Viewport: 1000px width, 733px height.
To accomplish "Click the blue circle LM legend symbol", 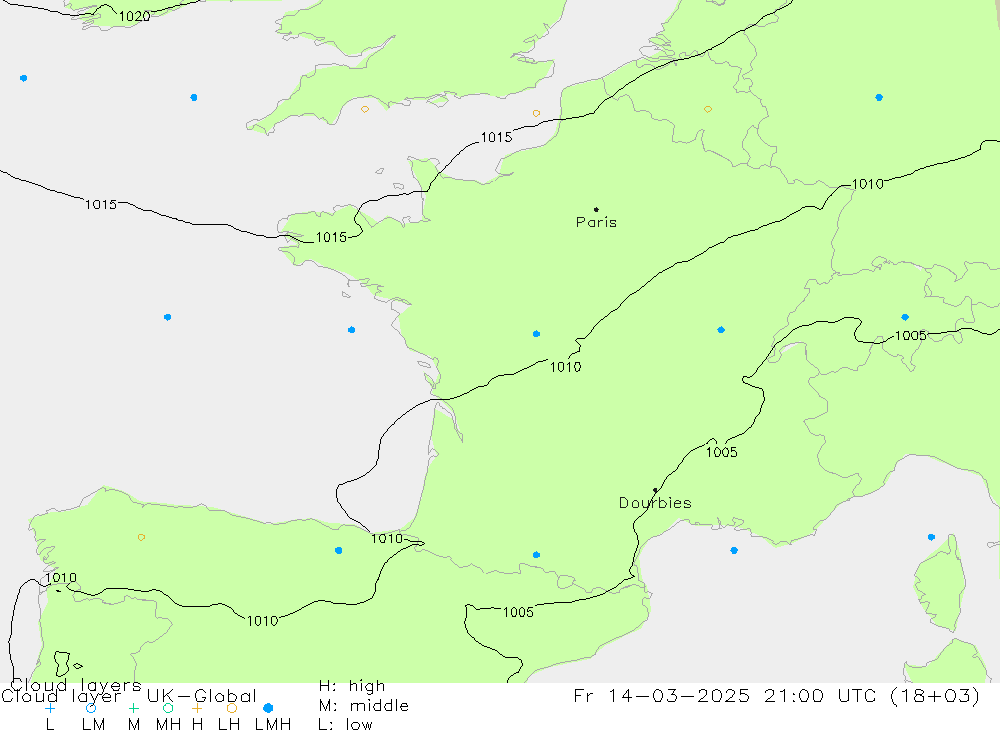I will (x=91, y=708).
